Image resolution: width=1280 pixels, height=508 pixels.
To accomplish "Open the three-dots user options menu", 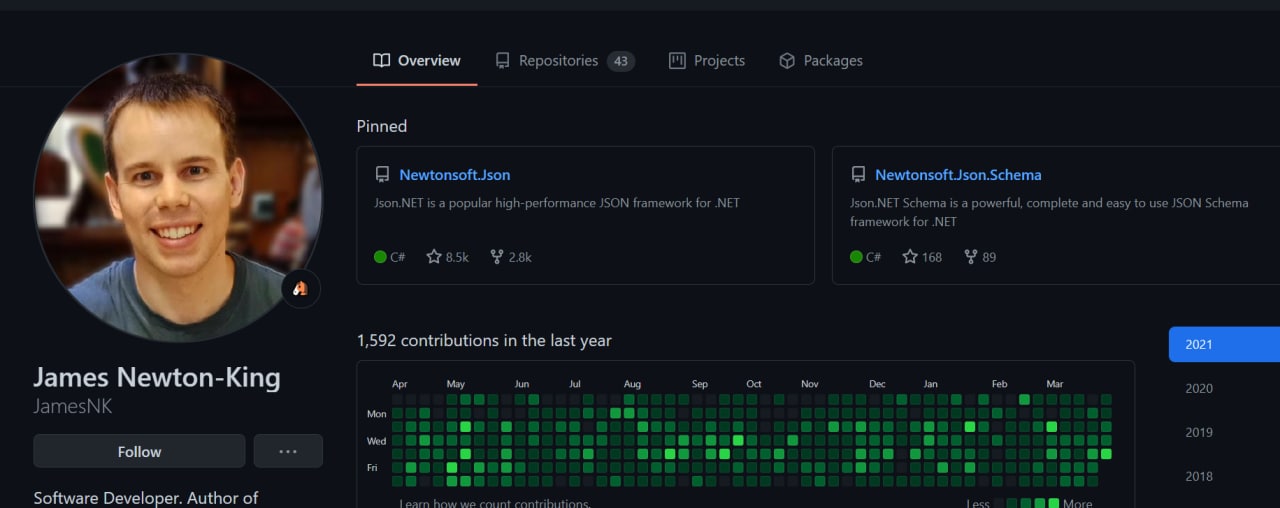I will [x=288, y=451].
